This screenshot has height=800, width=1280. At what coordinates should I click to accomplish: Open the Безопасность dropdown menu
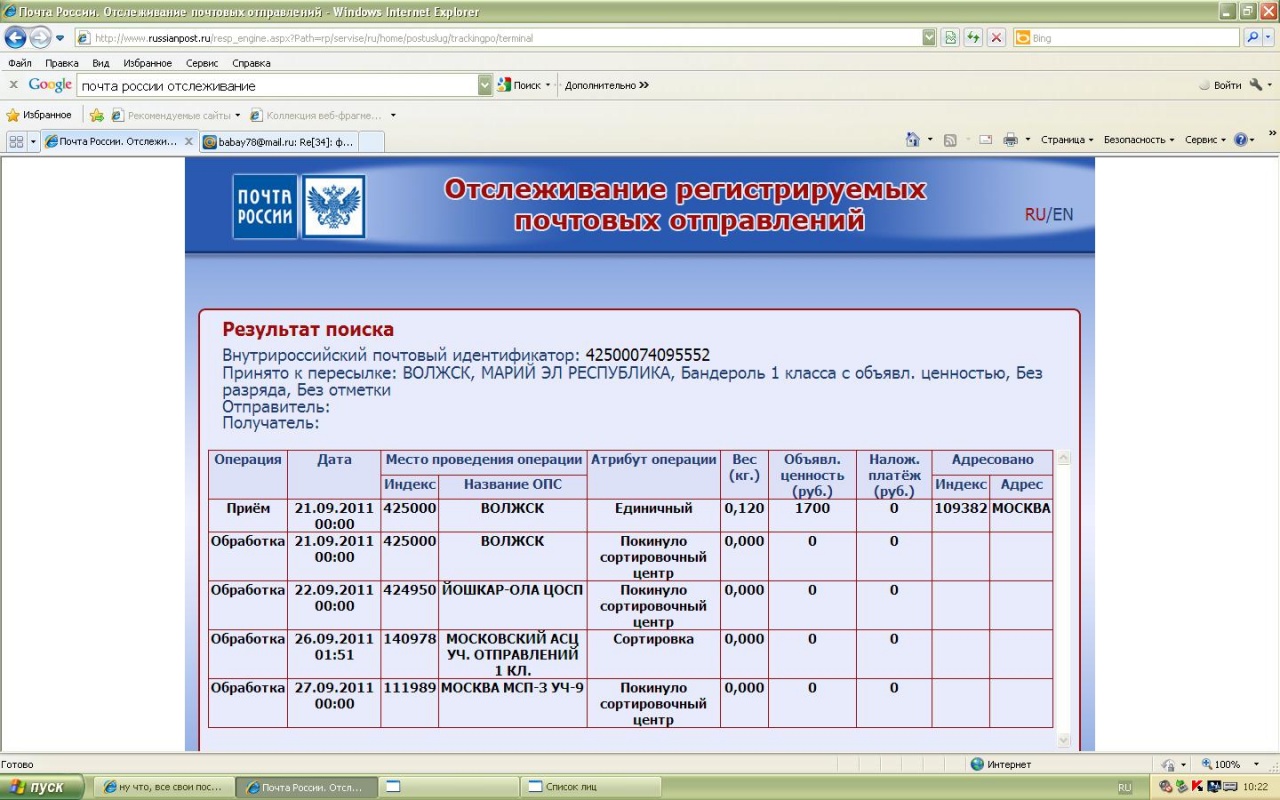pyautogui.click(x=1139, y=140)
